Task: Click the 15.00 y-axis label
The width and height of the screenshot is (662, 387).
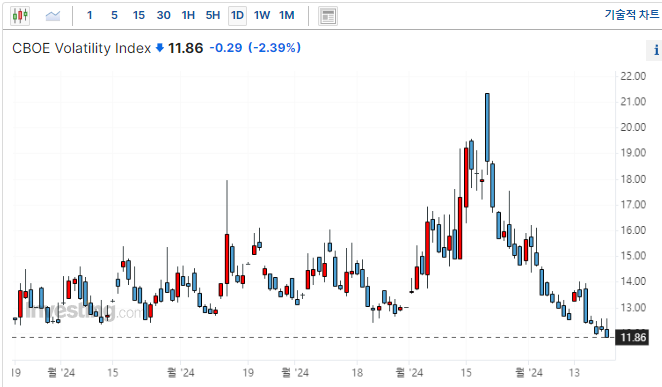Action: 633,256
